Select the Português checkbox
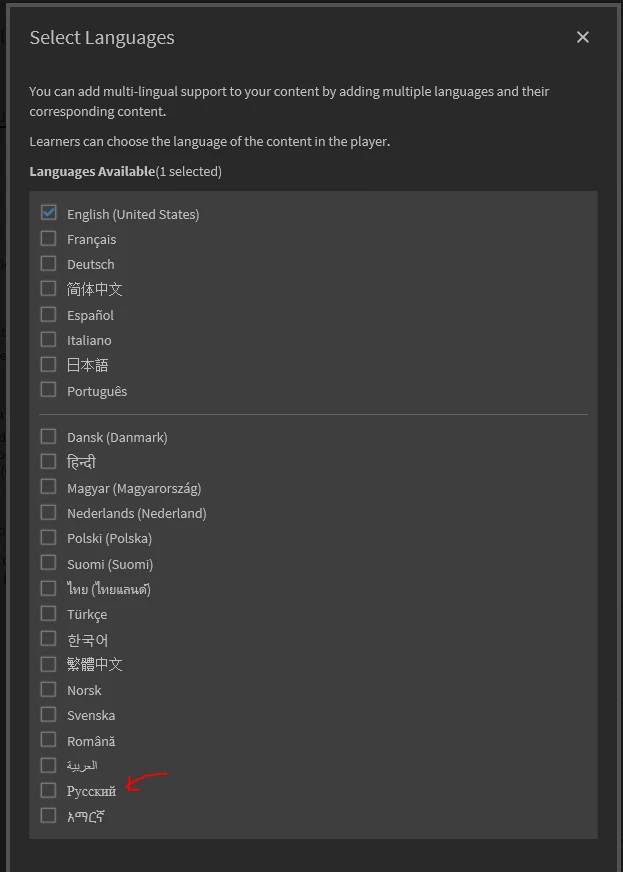Screen dimensions: 623x872 pyautogui.click(x=48, y=390)
